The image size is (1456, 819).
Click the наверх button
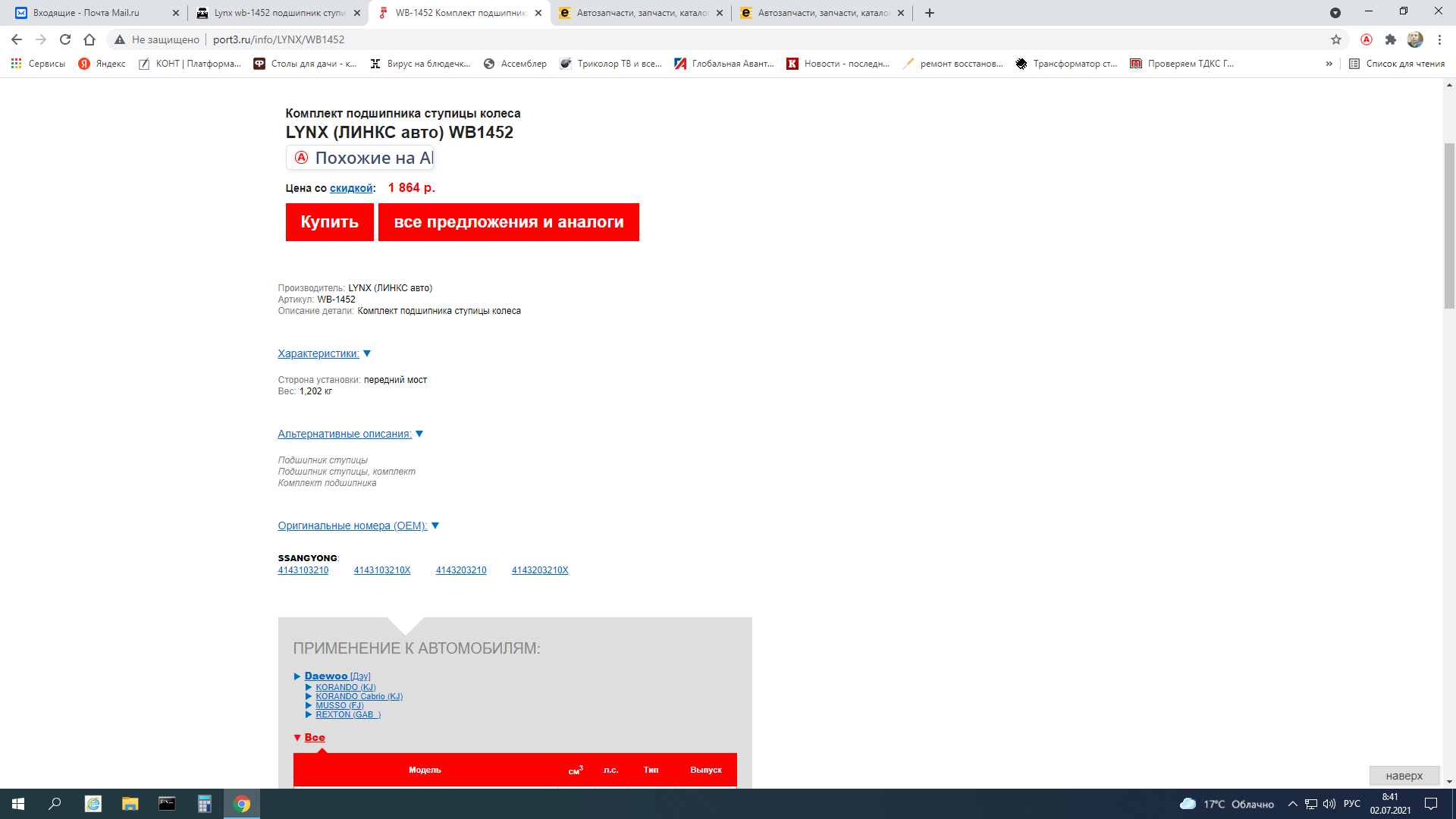tap(1404, 776)
